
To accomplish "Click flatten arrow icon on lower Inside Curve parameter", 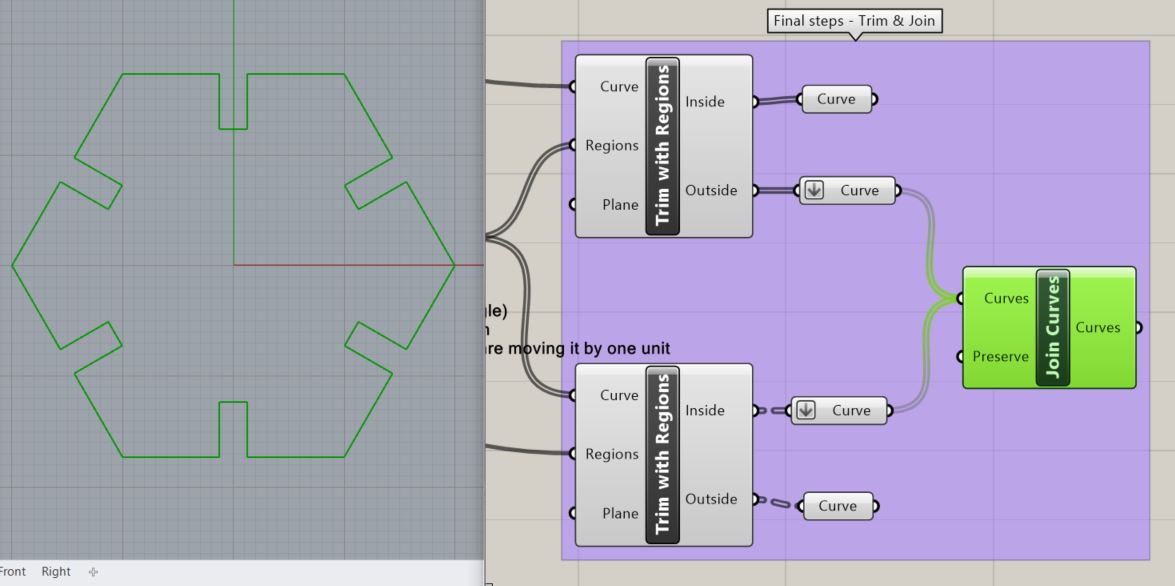I will [x=806, y=411].
